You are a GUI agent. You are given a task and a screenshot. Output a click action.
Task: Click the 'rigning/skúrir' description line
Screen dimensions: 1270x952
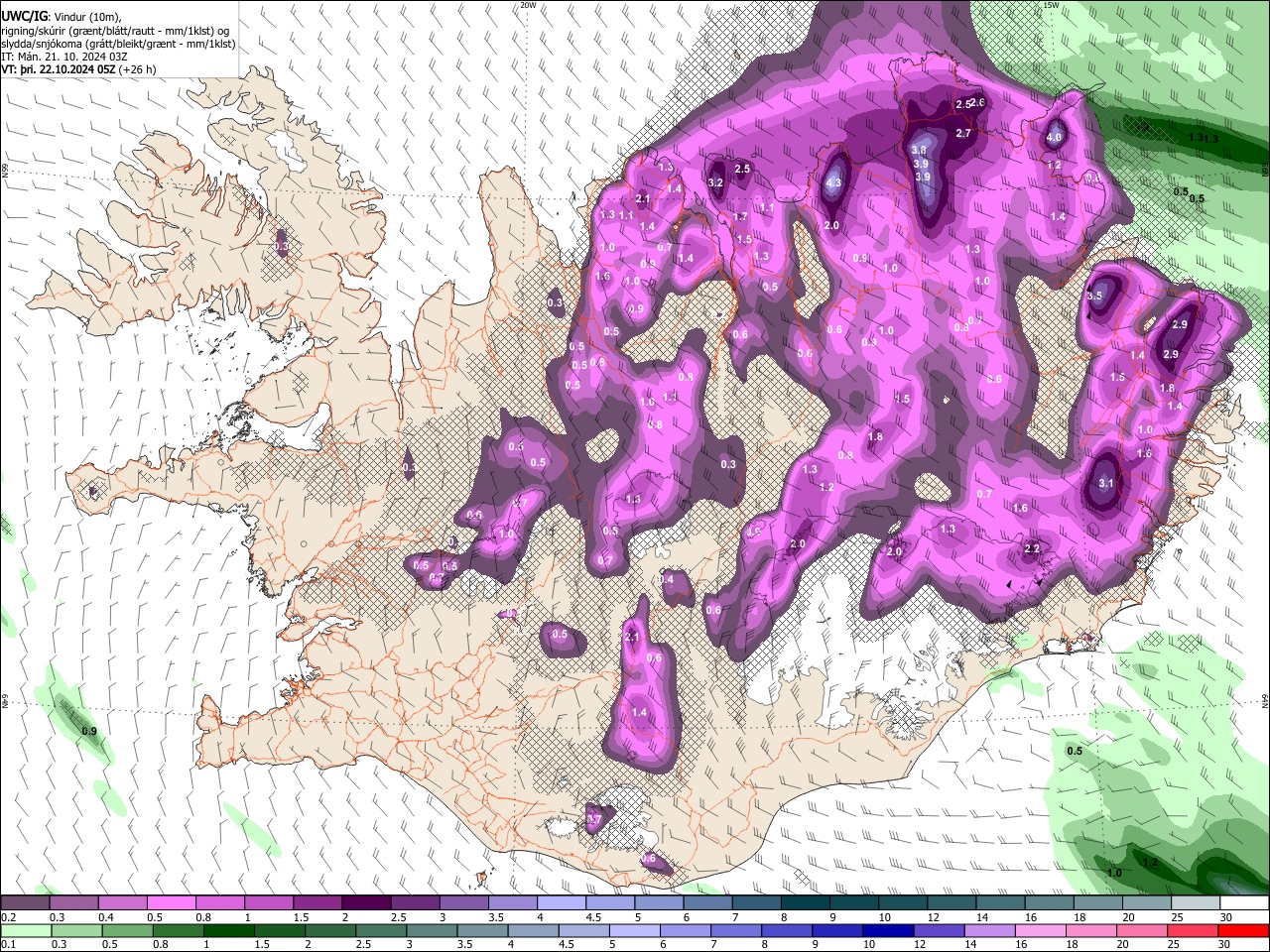[115, 30]
